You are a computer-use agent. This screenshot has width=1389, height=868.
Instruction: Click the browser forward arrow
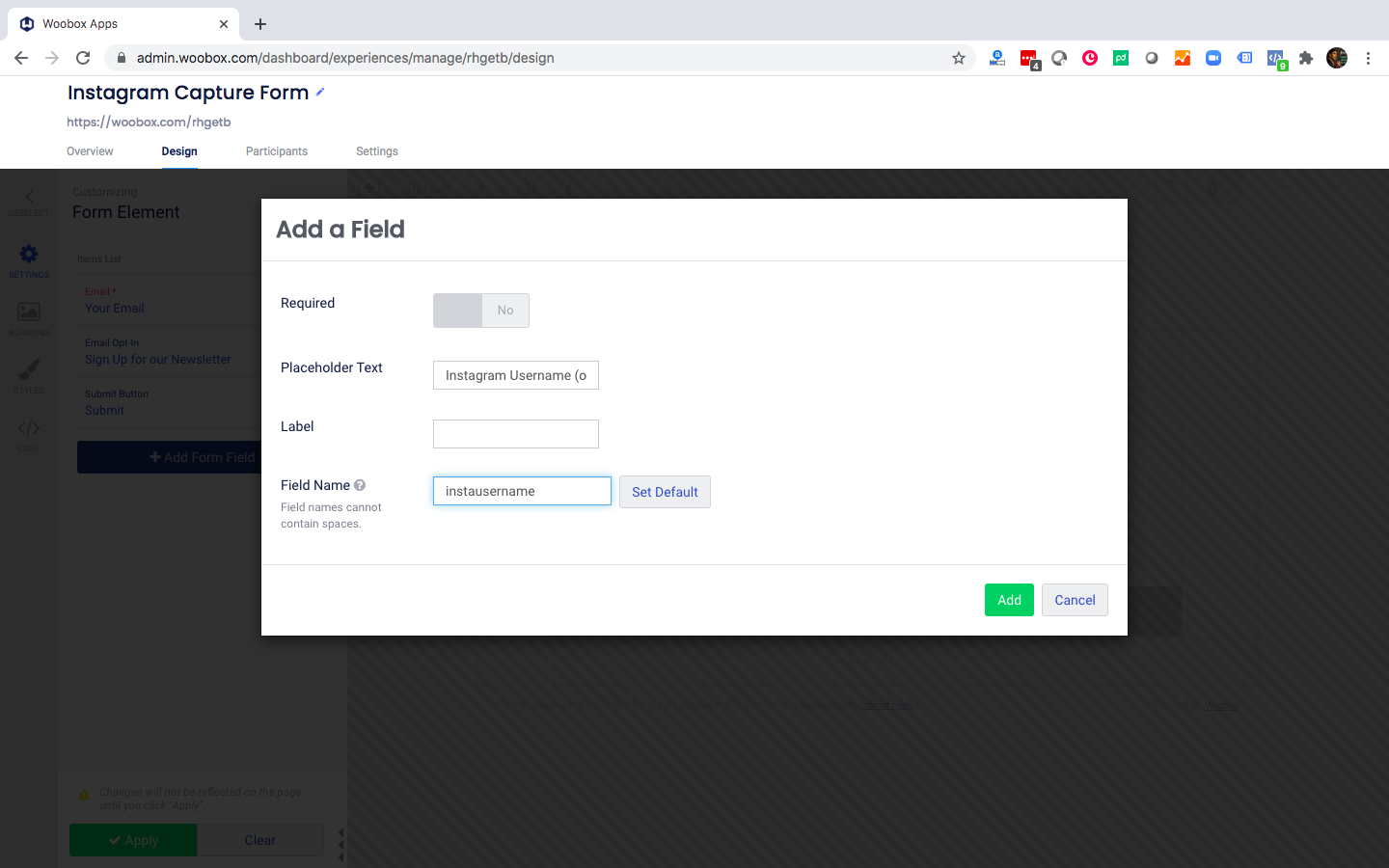click(x=52, y=58)
